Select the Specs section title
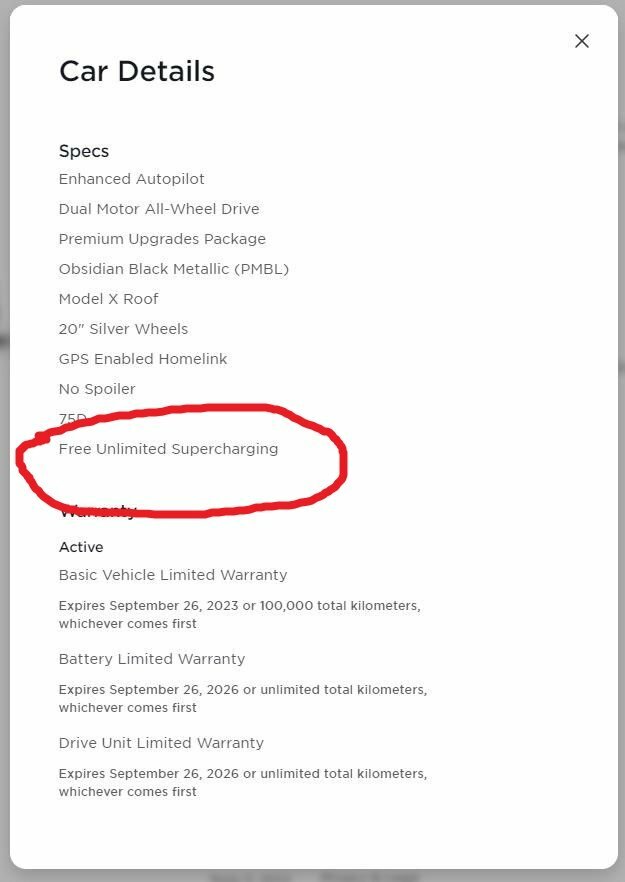Screen dimensions: 625x882 click(84, 151)
